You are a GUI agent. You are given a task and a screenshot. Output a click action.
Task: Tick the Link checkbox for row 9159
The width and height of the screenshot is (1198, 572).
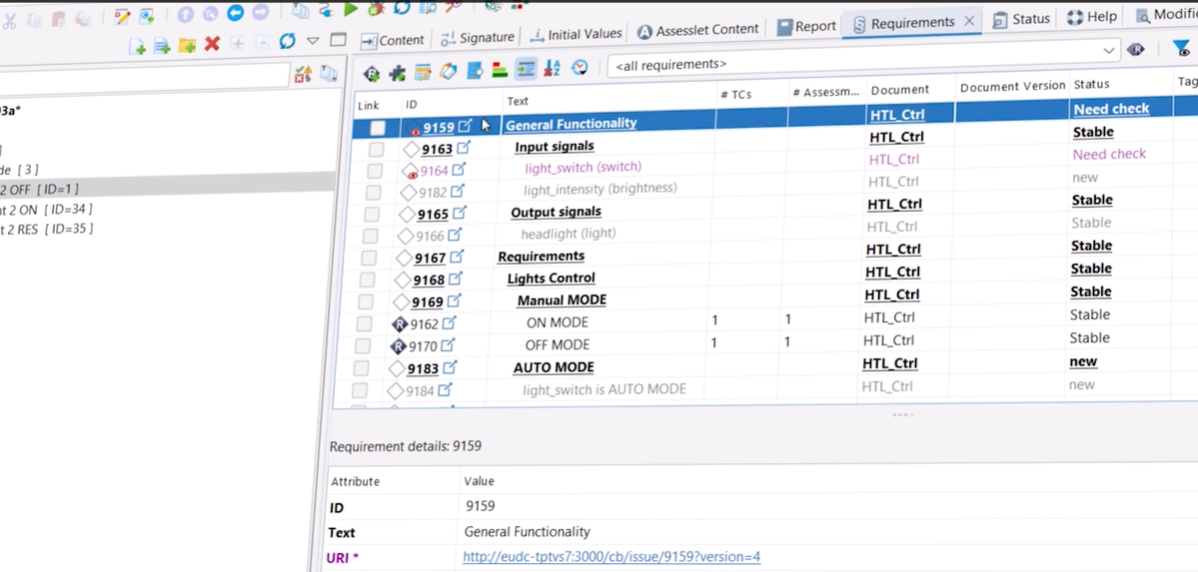[378, 128]
